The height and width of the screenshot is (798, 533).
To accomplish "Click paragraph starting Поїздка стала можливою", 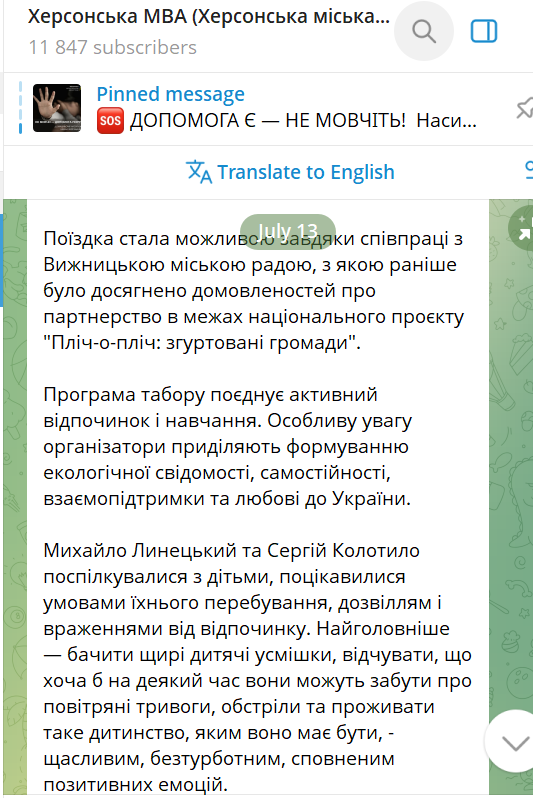I will pos(254,291).
